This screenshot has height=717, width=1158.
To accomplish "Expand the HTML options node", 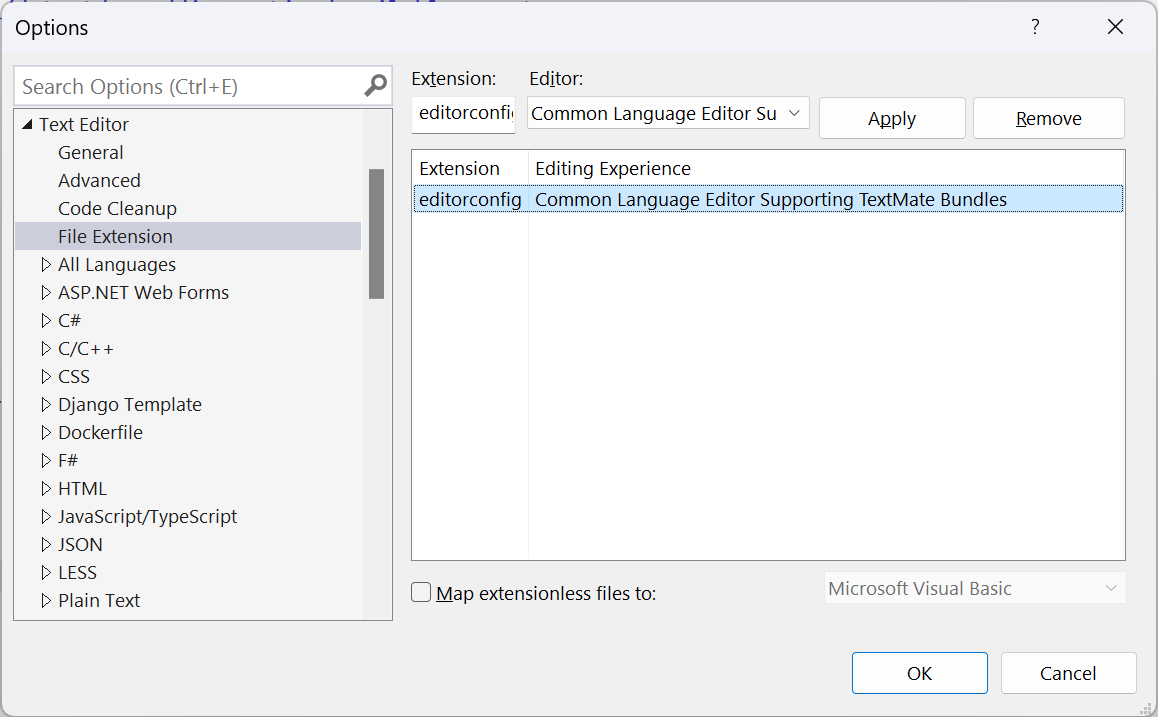I will click(46, 489).
